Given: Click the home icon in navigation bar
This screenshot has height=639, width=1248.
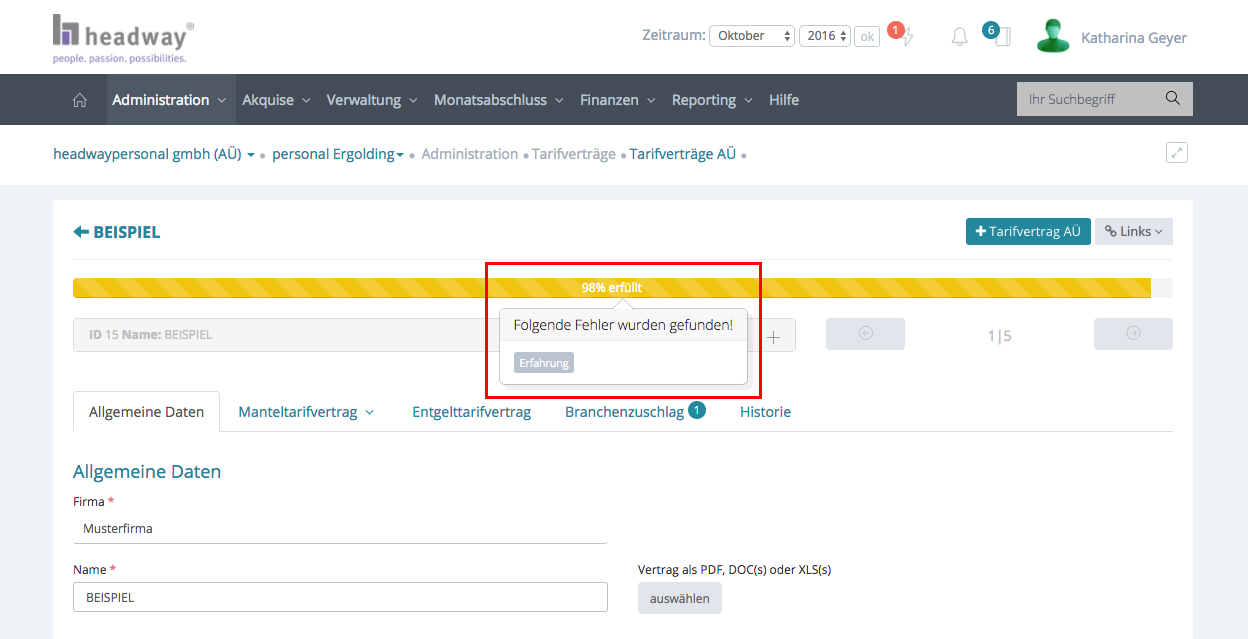Looking at the screenshot, I should pyautogui.click(x=80, y=100).
